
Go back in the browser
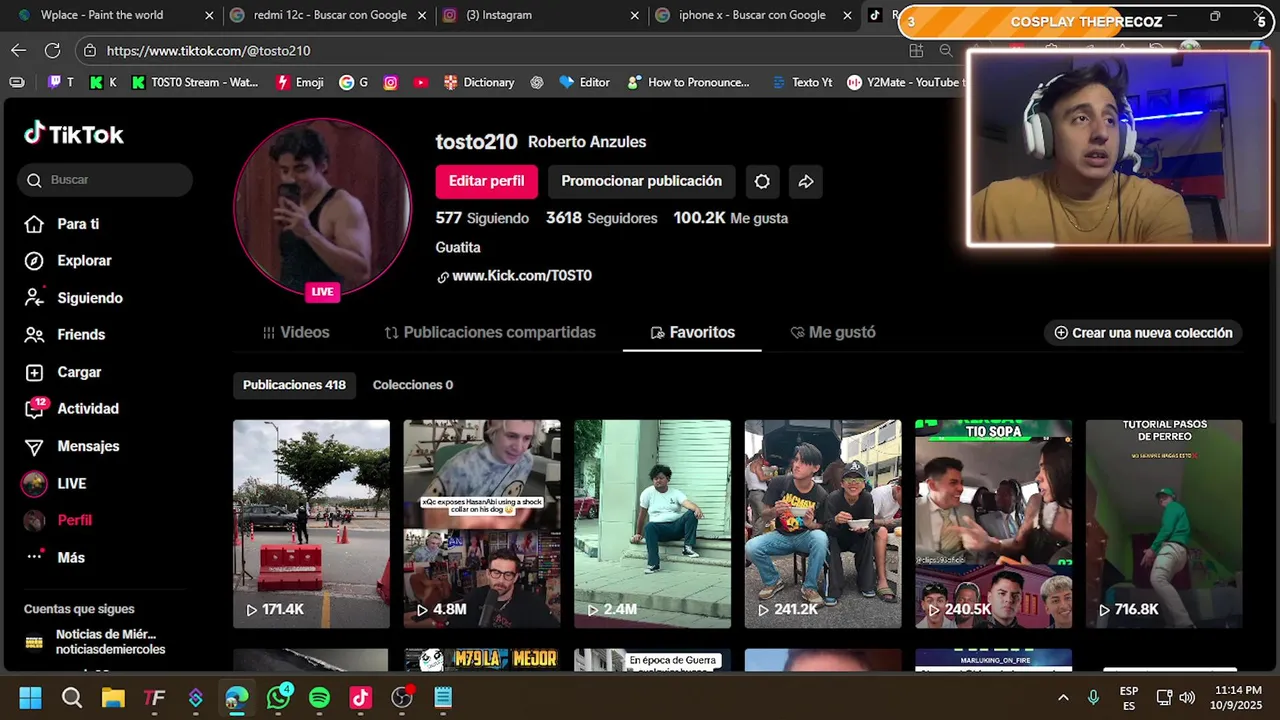[19, 50]
